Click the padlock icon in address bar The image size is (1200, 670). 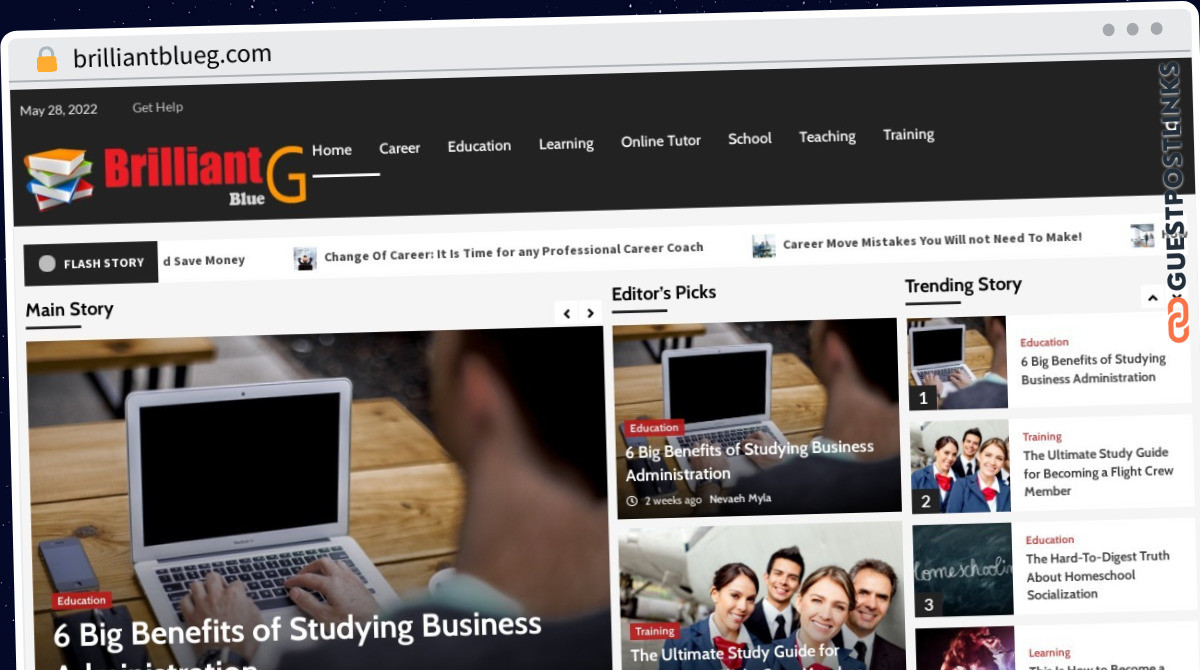coord(46,59)
